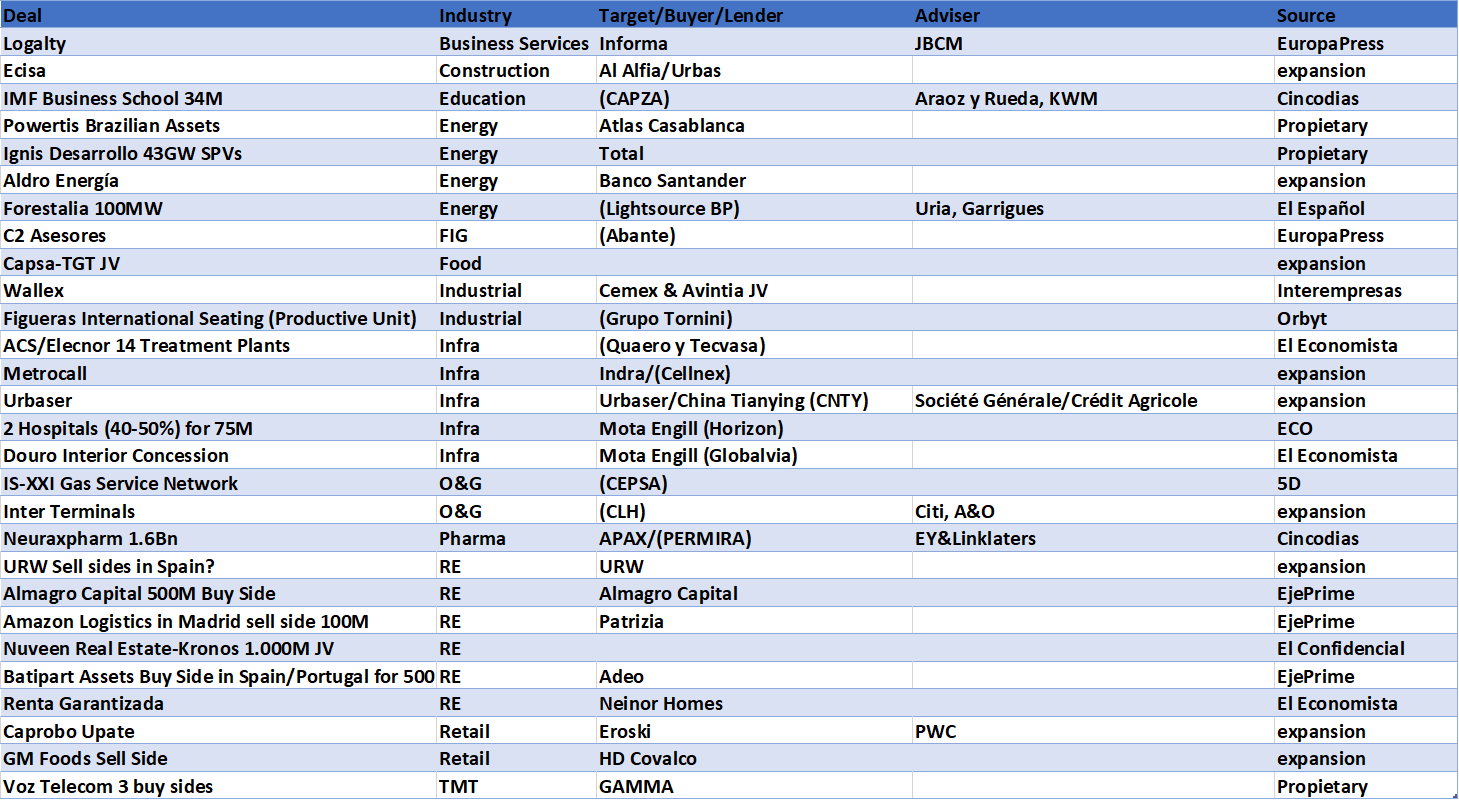The height and width of the screenshot is (800, 1459).
Task: Select Urbaser/China Tianying (CNTY) cell
Action: point(754,400)
